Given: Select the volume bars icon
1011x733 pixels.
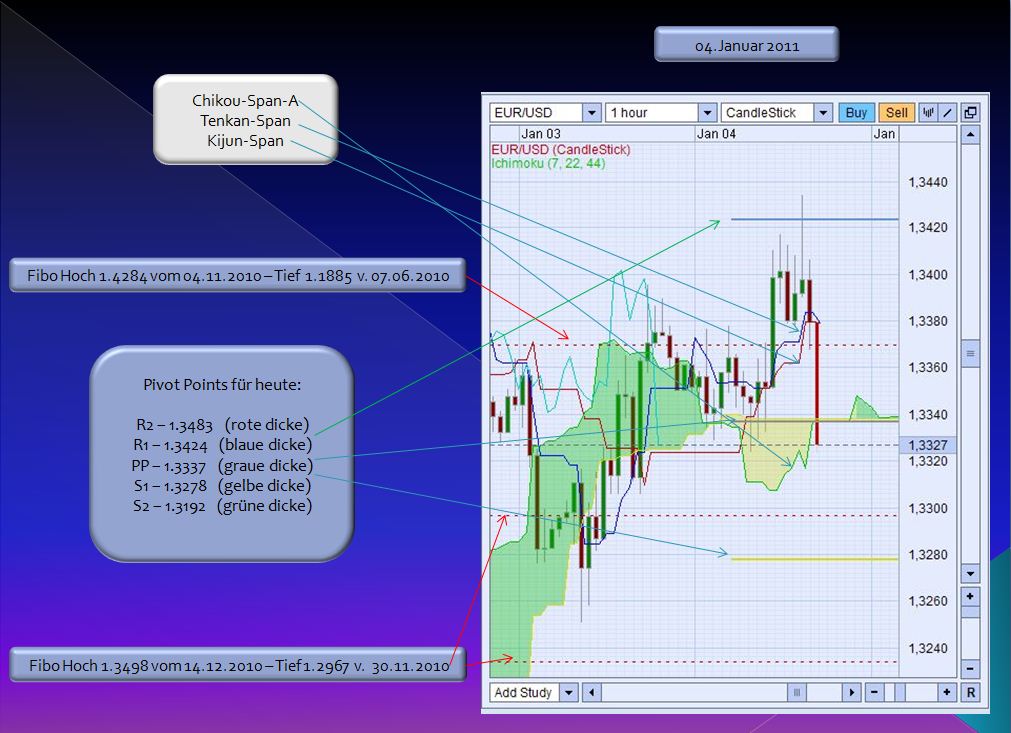Looking at the screenshot, I should click(x=928, y=113).
